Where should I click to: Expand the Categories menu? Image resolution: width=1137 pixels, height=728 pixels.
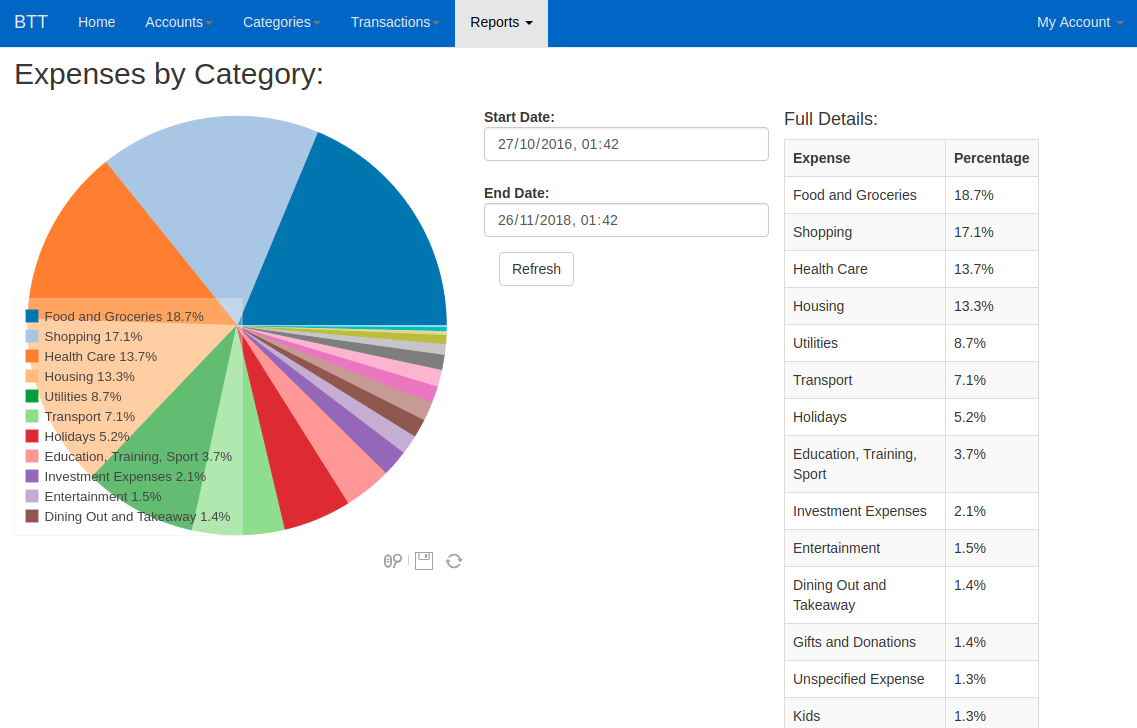click(281, 22)
